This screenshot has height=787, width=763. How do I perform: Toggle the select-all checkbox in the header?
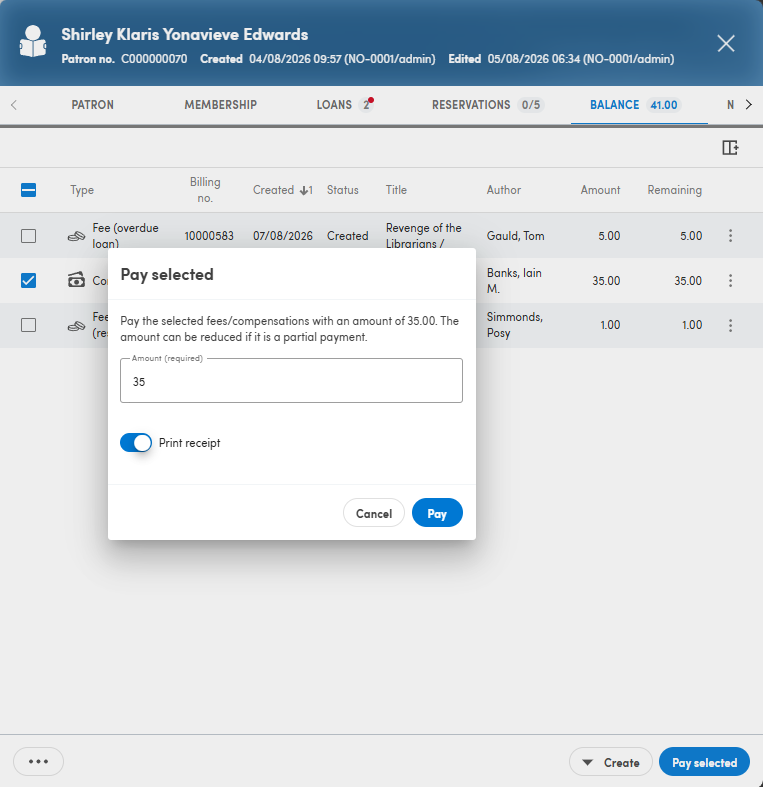pyautogui.click(x=29, y=190)
